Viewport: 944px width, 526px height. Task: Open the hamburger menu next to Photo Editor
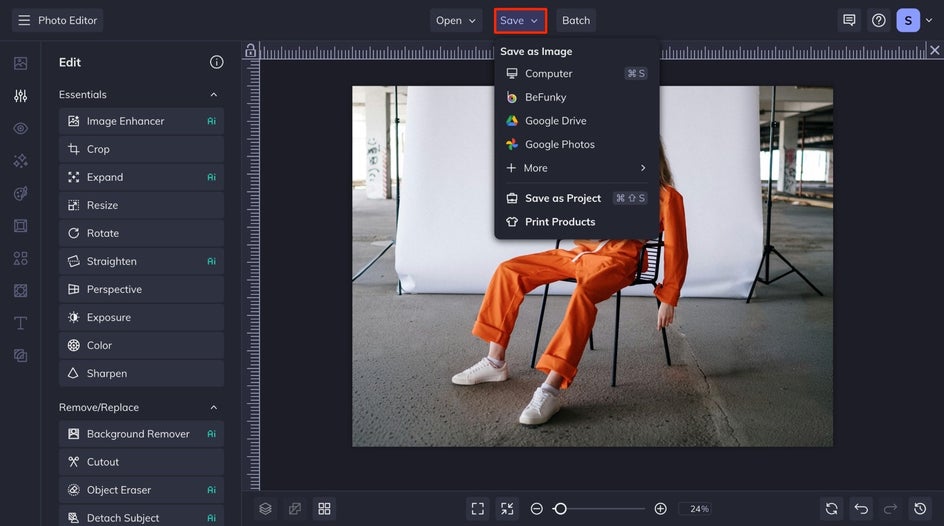click(x=24, y=20)
